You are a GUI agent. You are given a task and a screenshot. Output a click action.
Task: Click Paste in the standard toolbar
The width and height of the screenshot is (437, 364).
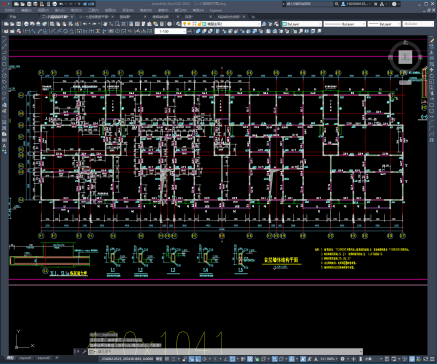point(64,24)
